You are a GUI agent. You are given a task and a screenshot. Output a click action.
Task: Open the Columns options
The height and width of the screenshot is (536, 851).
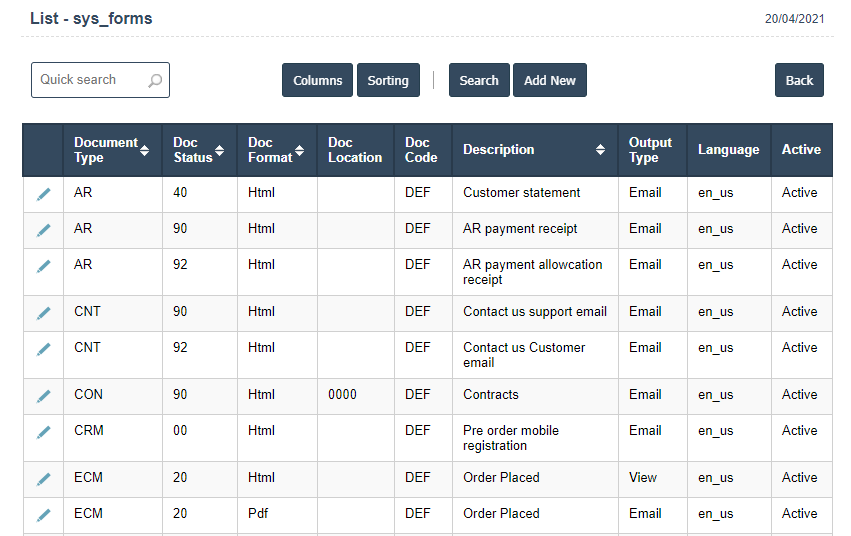(x=317, y=81)
